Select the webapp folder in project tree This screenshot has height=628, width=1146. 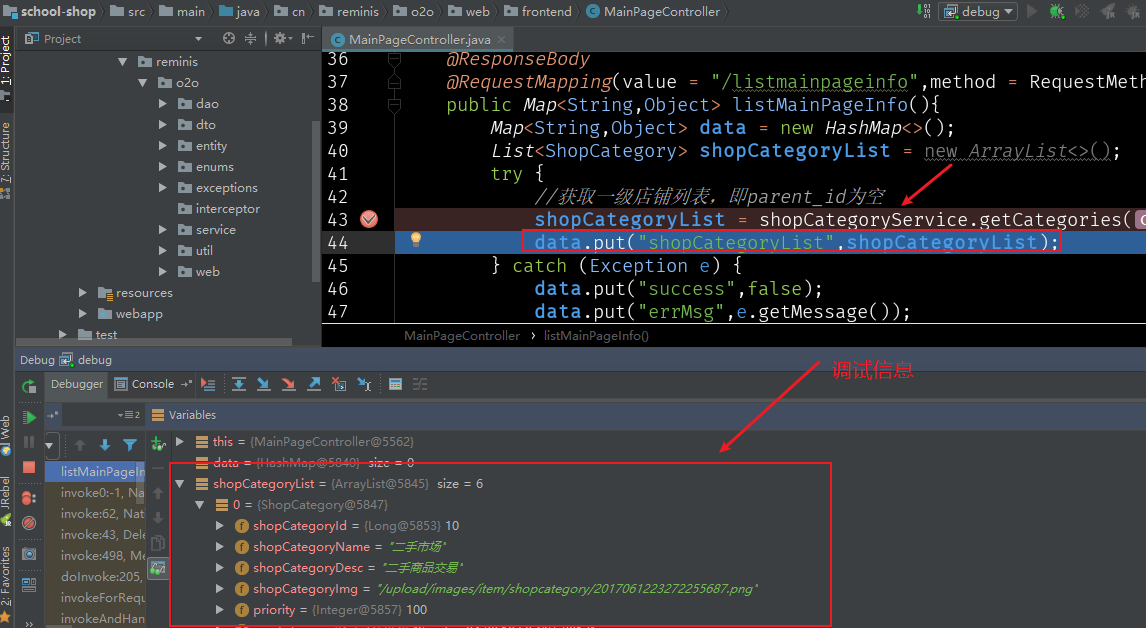click(131, 314)
